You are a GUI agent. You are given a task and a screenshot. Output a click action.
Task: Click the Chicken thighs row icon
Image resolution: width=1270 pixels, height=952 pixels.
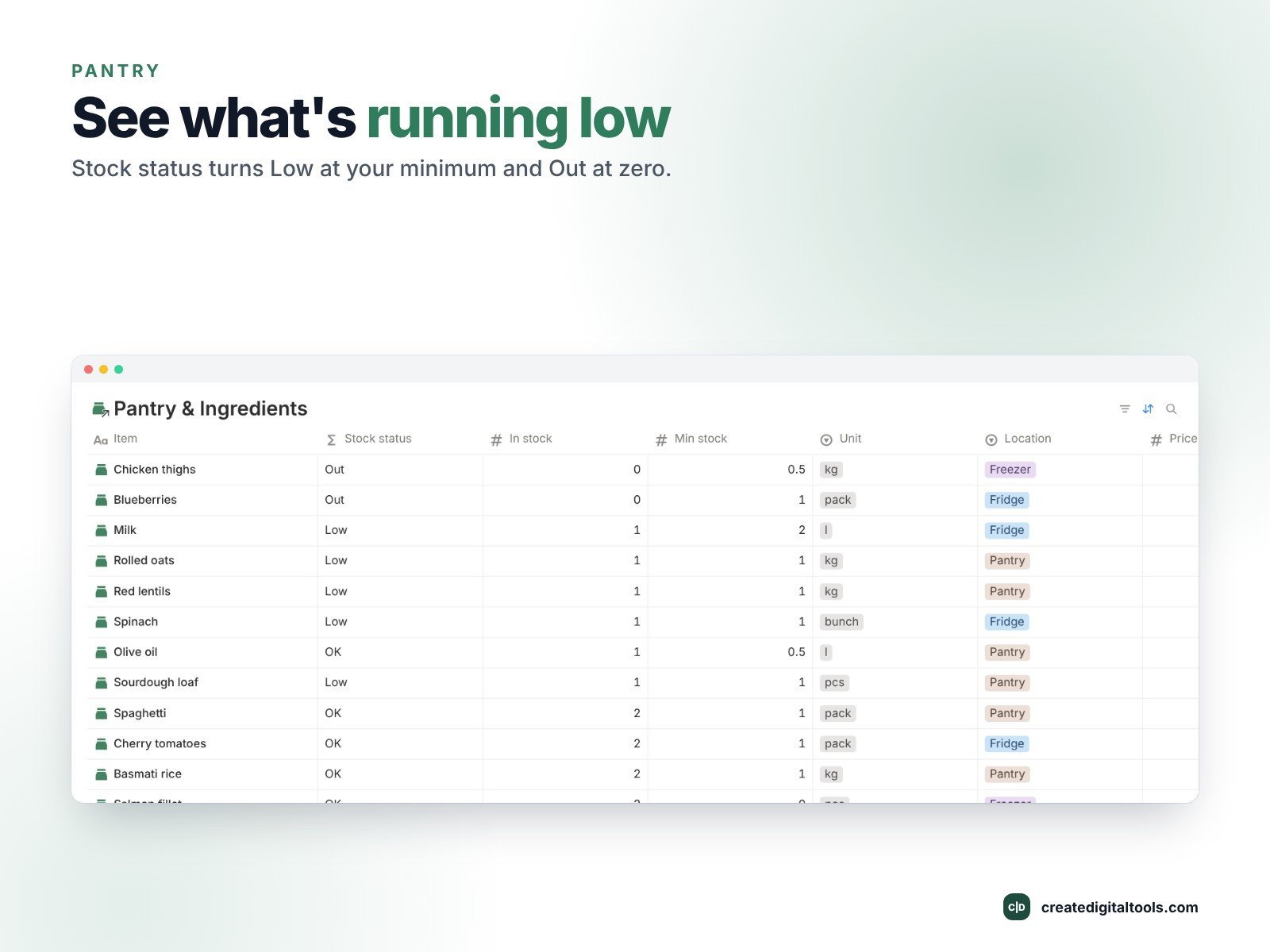pos(102,470)
